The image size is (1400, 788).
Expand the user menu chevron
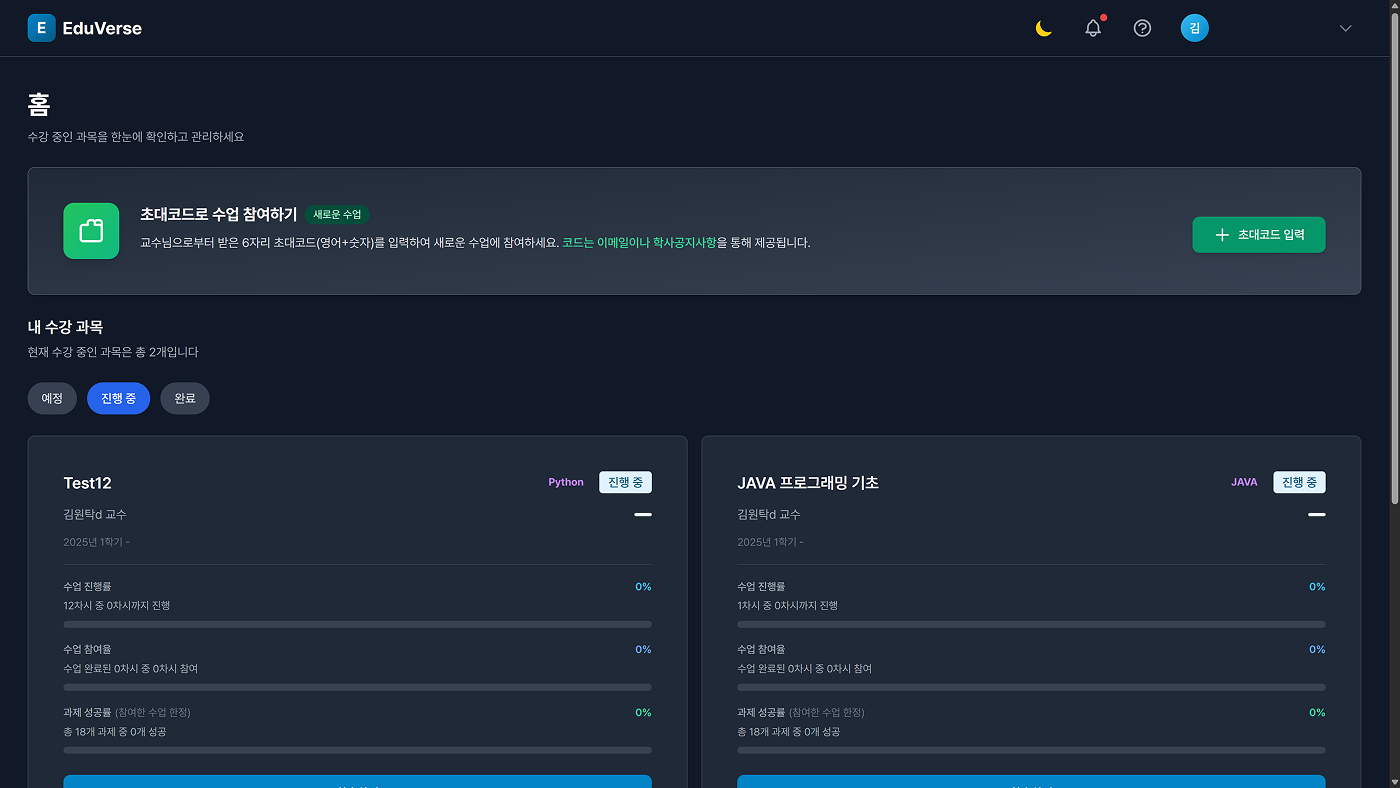(1345, 28)
